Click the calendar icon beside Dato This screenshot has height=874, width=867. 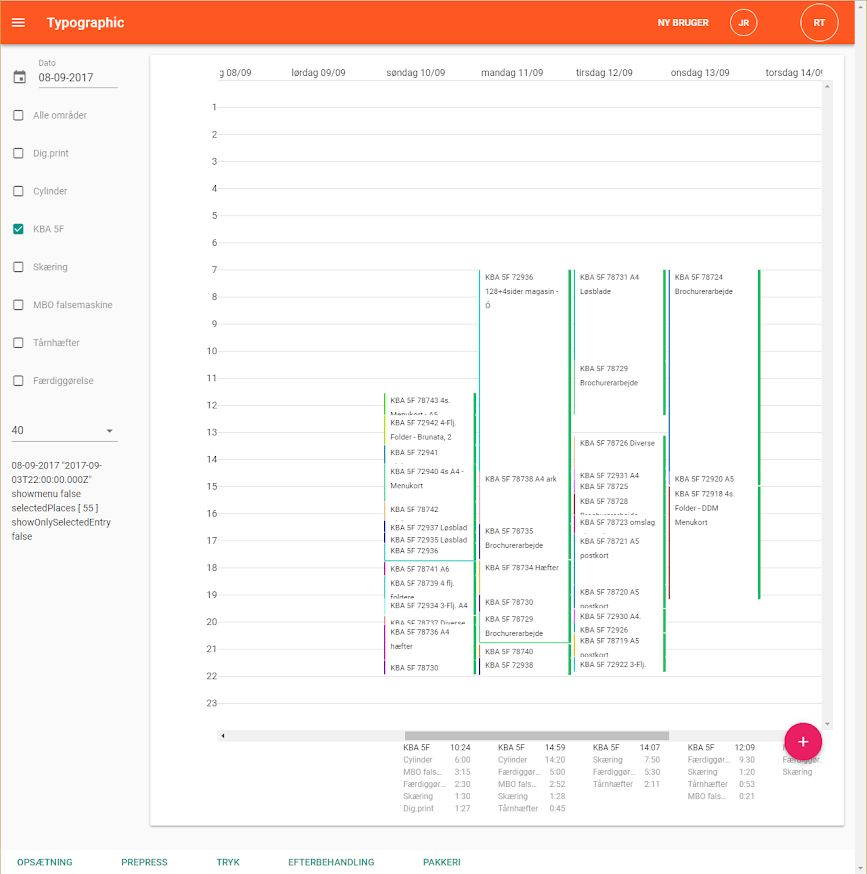(x=20, y=77)
